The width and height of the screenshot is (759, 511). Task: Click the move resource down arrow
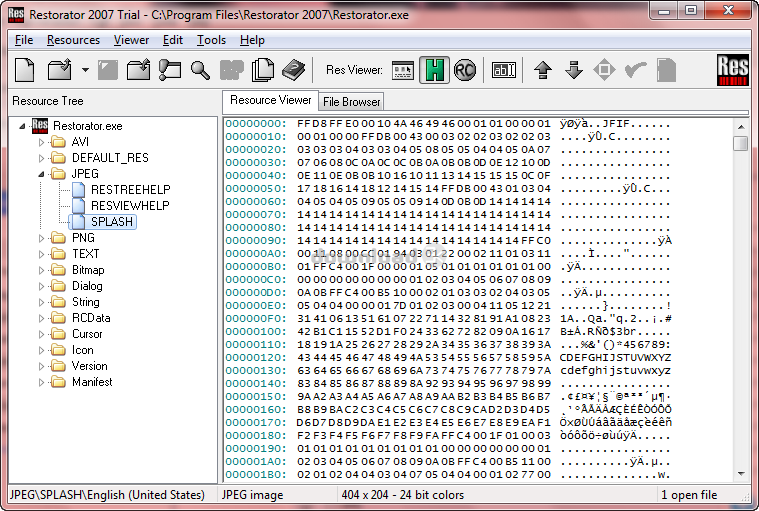574,70
